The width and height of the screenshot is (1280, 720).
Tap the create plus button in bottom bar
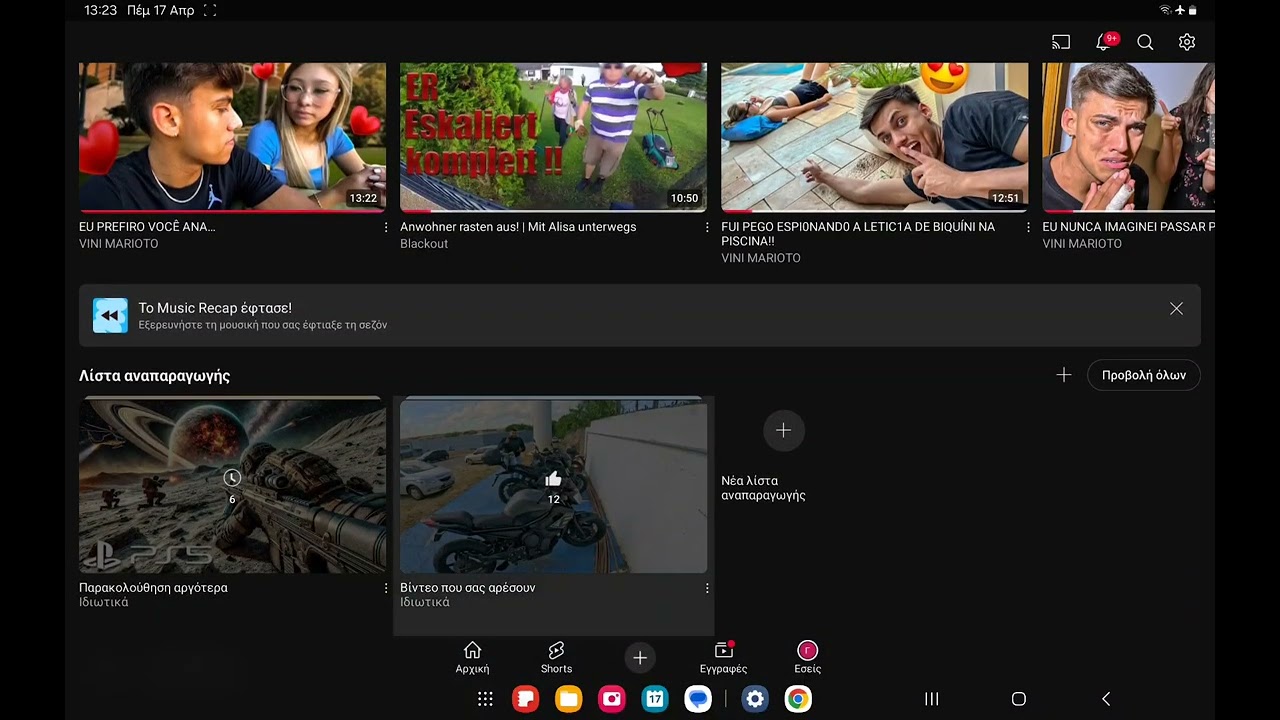click(x=640, y=657)
